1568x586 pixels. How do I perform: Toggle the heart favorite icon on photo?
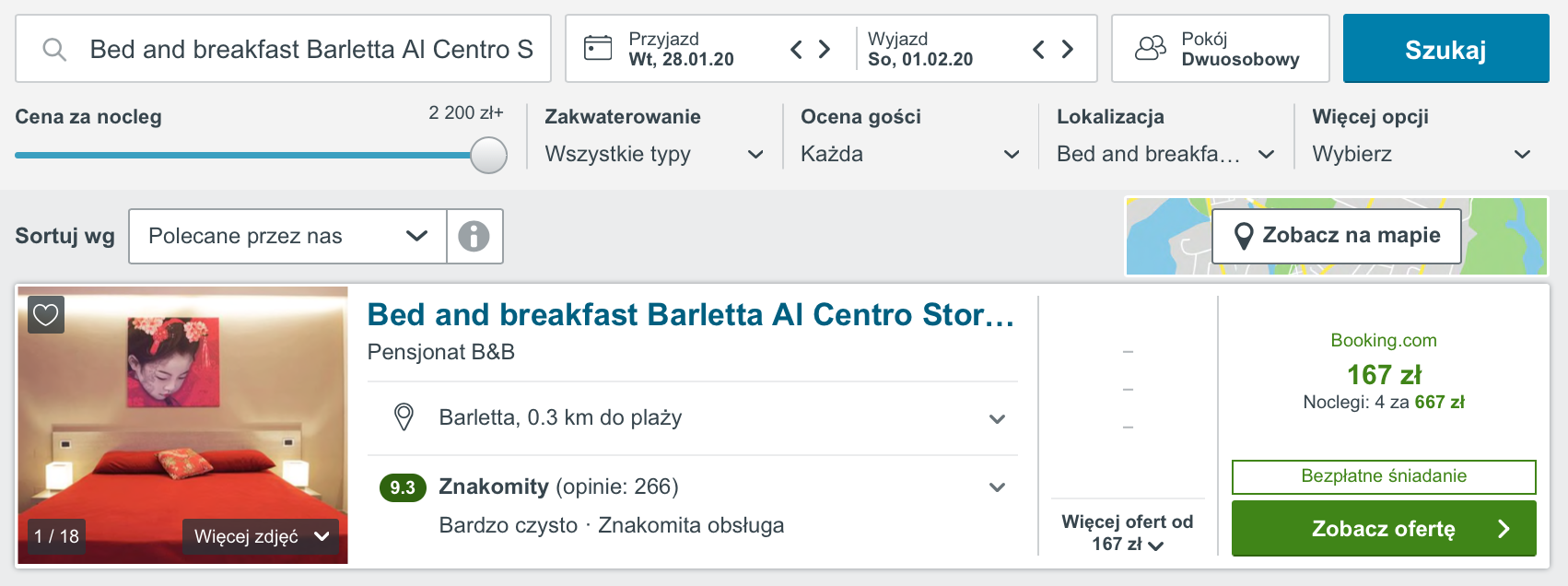[46, 315]
